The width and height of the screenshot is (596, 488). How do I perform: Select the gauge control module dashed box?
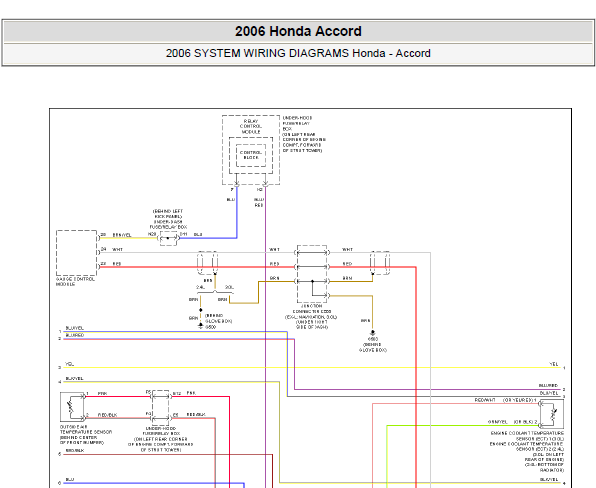click(x=76, y=253)
